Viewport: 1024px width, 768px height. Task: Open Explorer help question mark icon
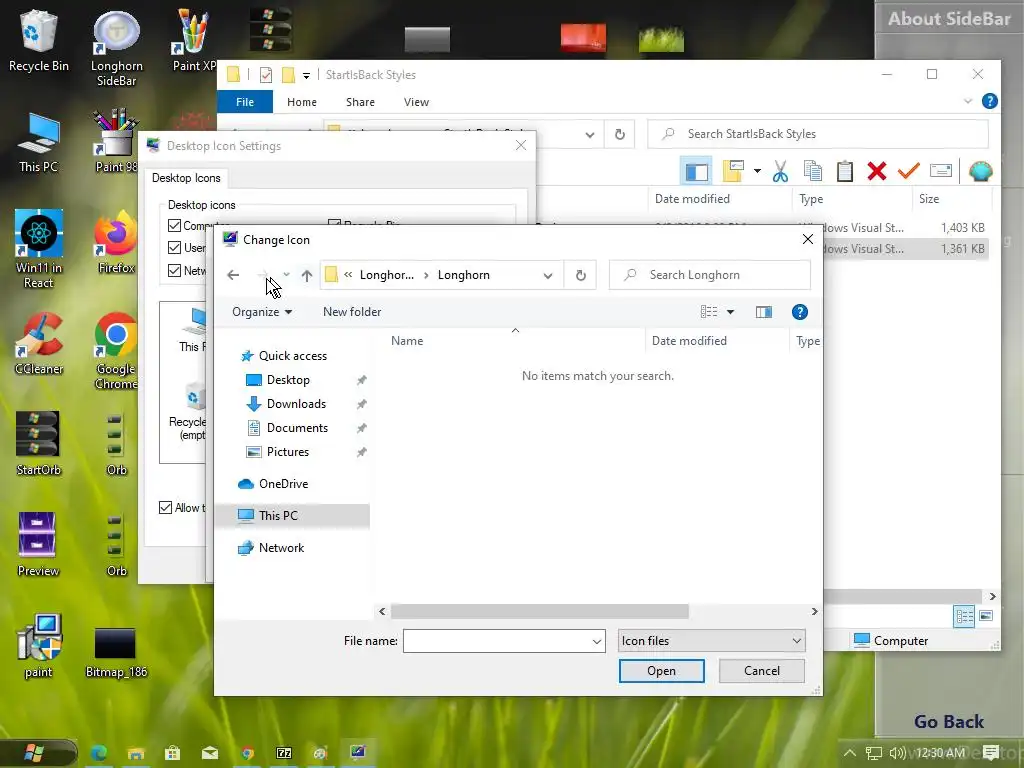point(990,101)
